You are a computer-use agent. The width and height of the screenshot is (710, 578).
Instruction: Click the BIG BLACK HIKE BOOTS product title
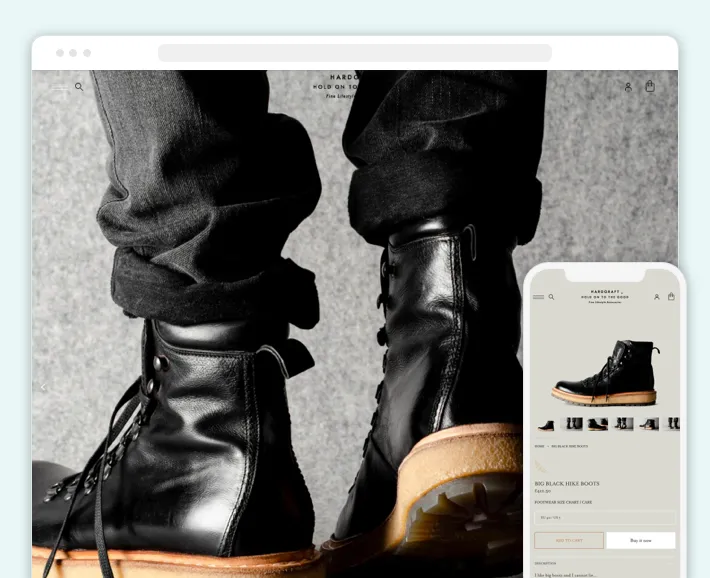pyautogui.click(x=567, y=484)
